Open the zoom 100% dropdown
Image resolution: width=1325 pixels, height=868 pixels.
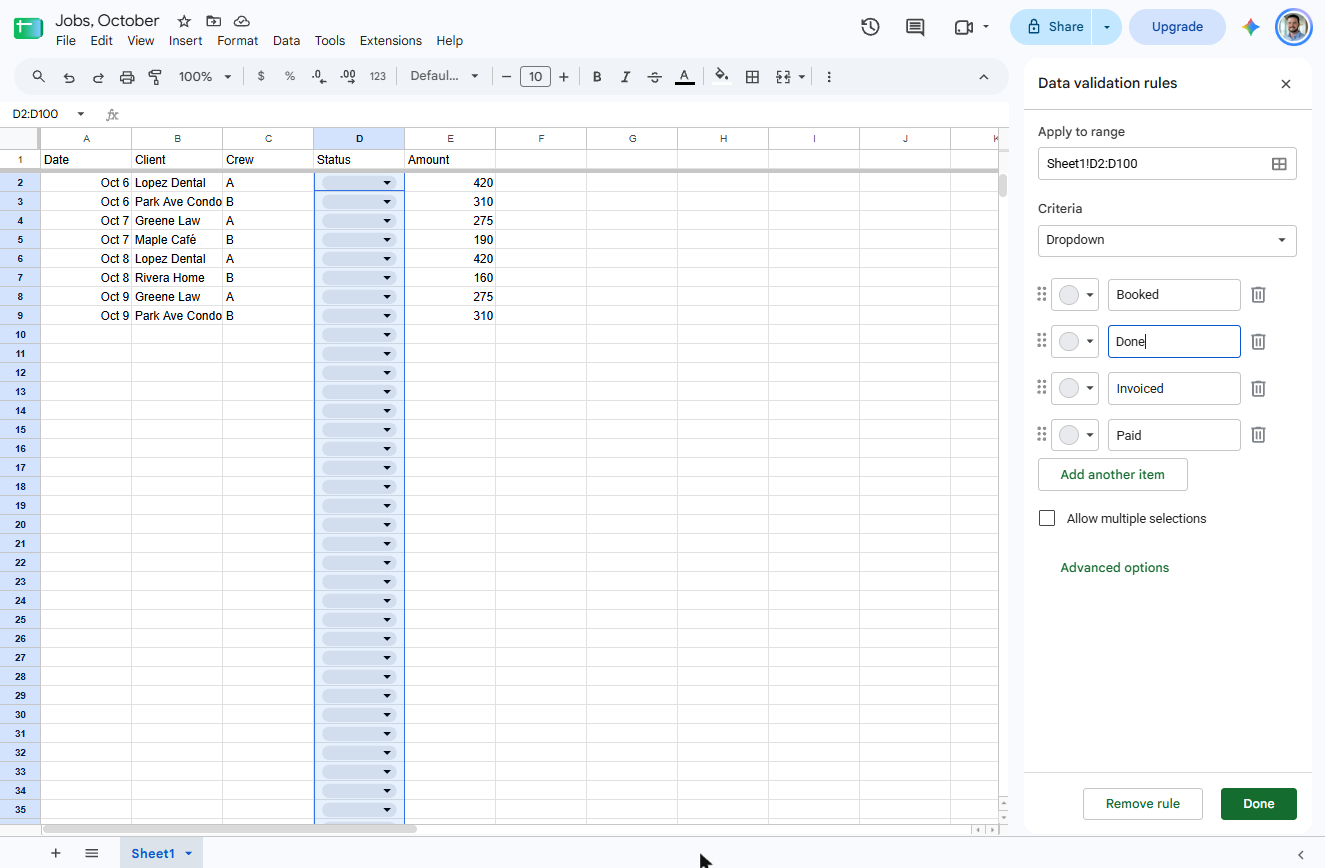[x=205, y=77]
